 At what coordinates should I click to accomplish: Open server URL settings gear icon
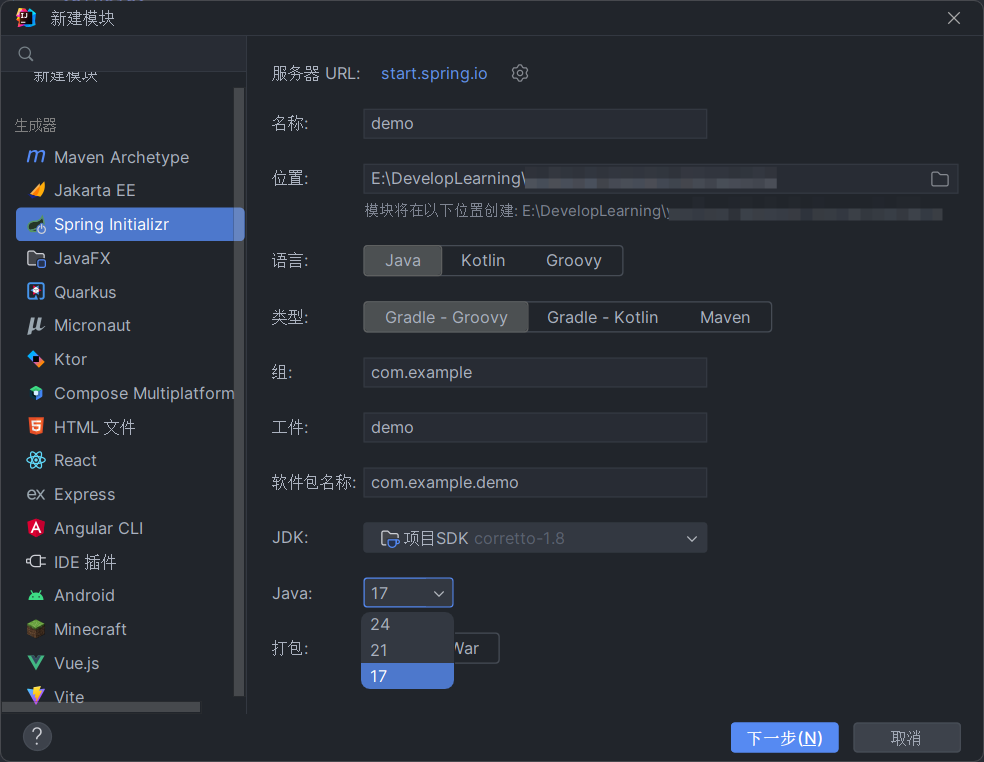519,73
